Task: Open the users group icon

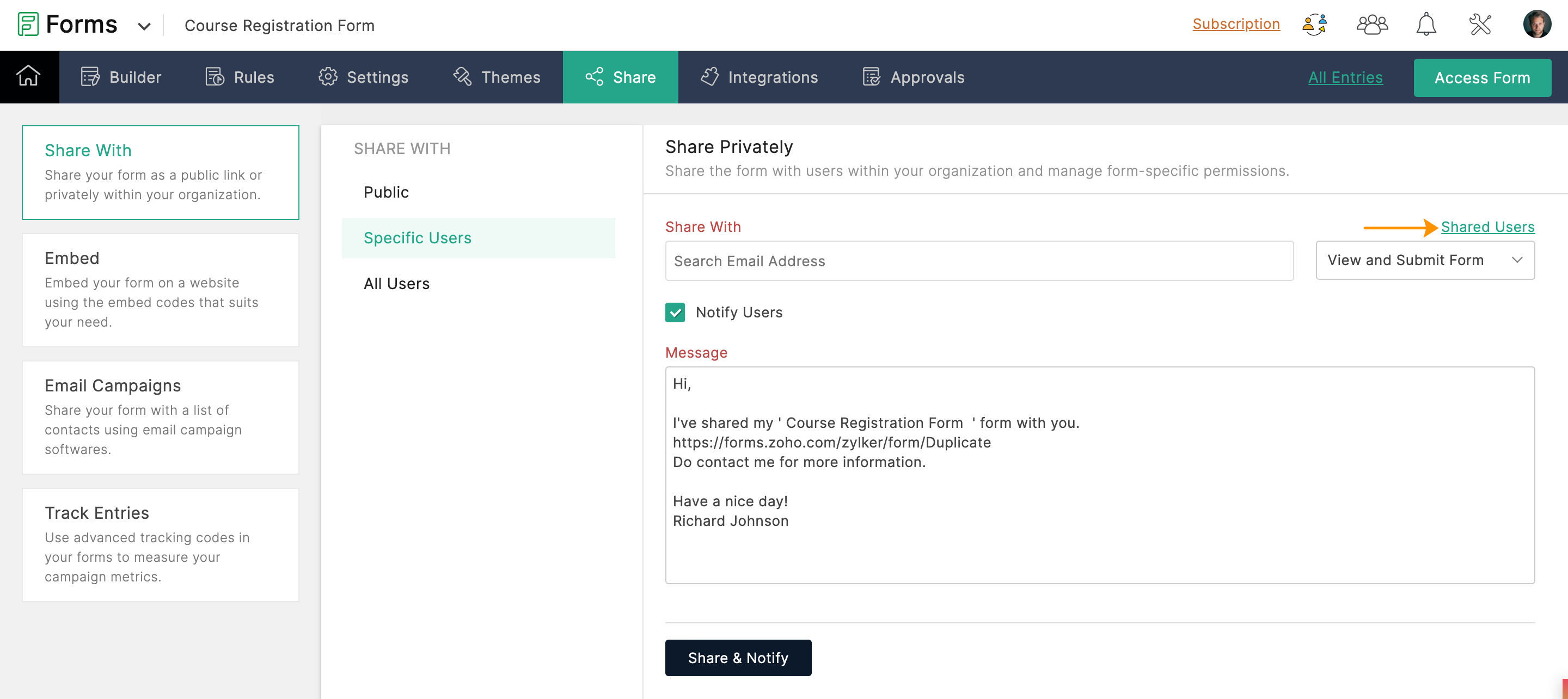Action: [1372, 25]
